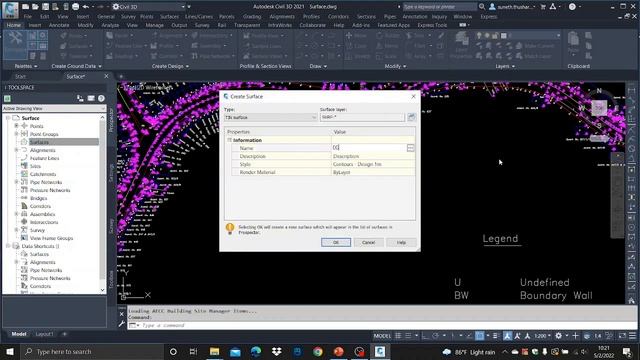
Task: Select View Frame Groups item
Action: [x=51, y=238]
